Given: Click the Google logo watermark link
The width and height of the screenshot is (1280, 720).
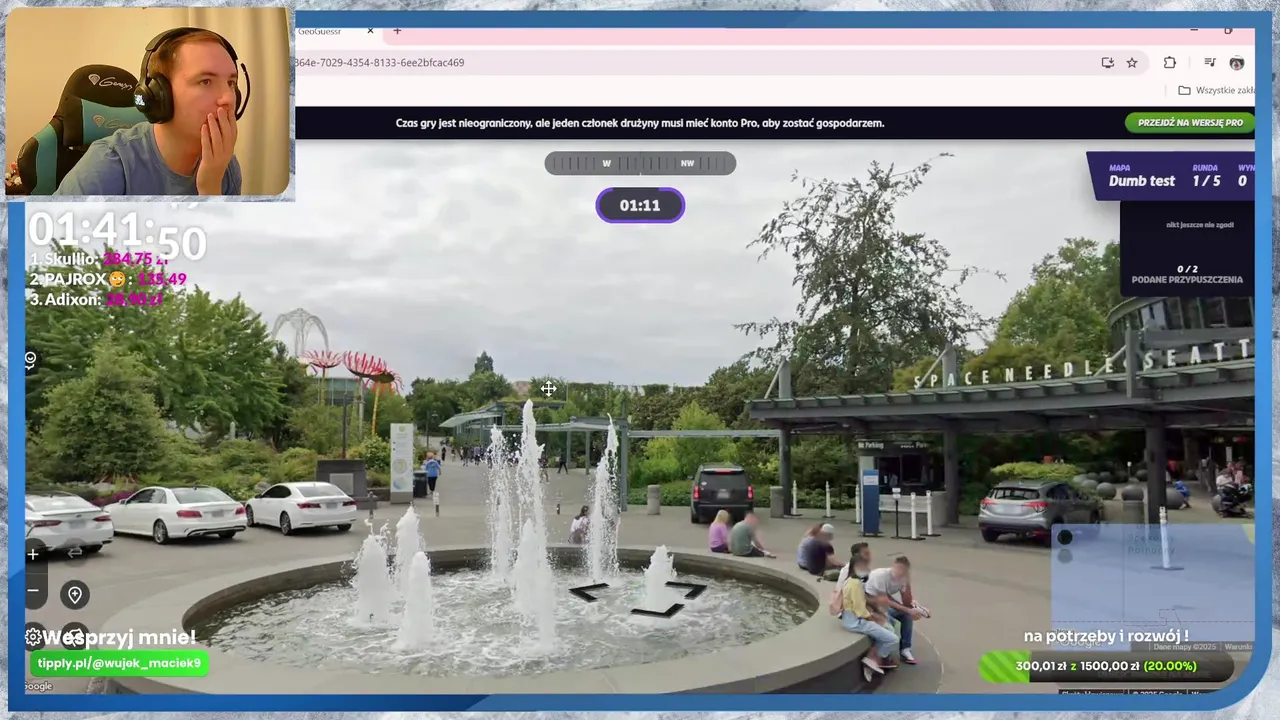Looking at the screenshot, I should point(39,686).
